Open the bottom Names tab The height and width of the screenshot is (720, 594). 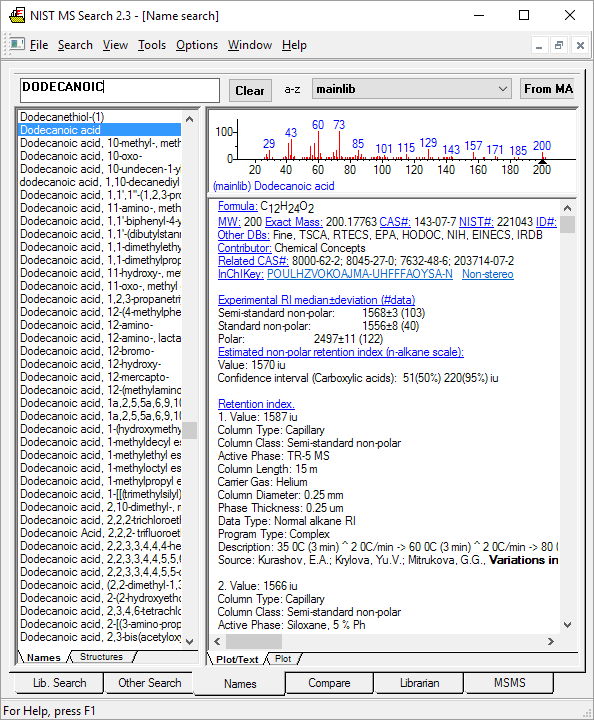pos(240,684)
